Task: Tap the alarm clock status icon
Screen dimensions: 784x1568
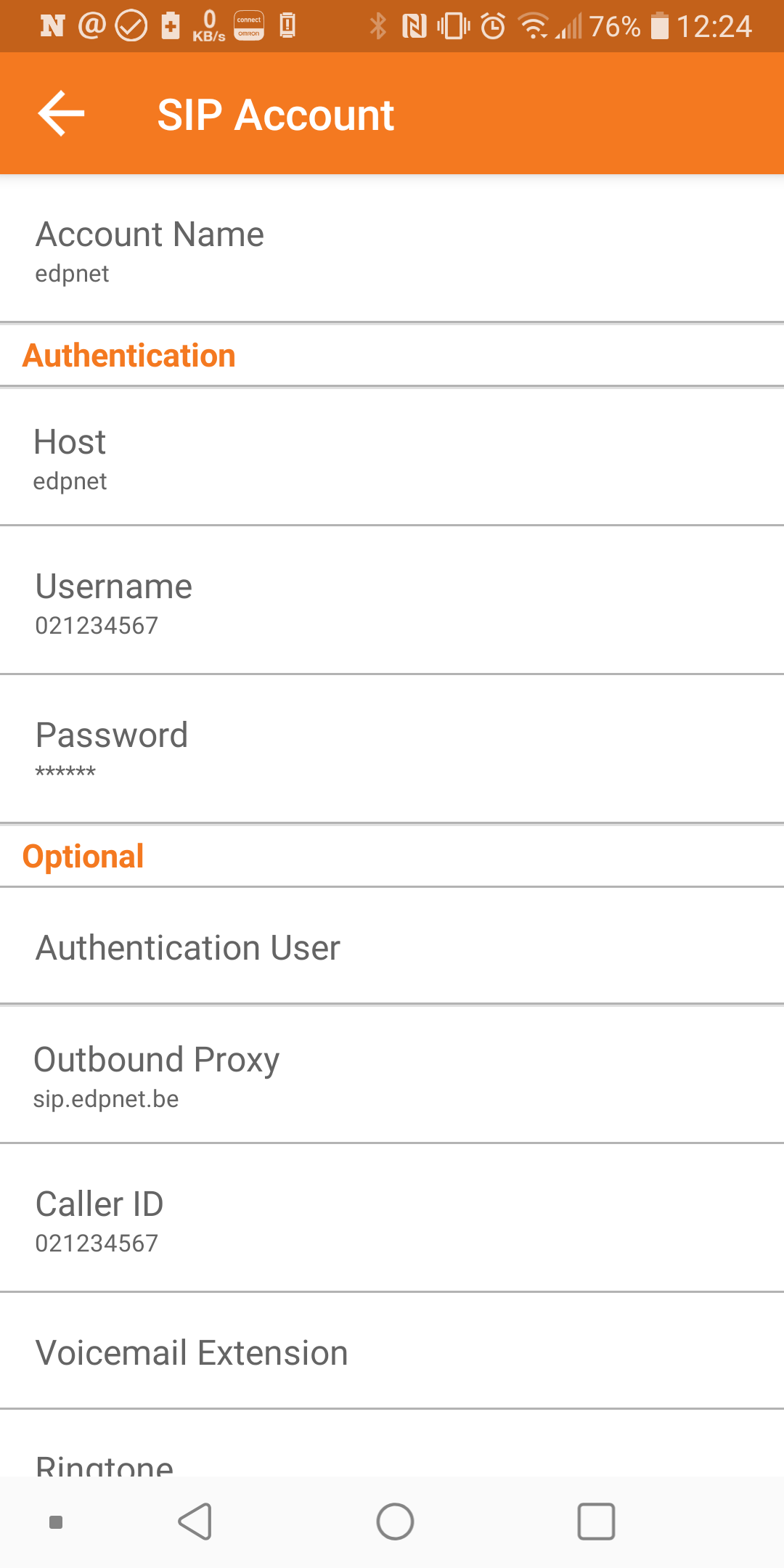Action: (493, 27)
